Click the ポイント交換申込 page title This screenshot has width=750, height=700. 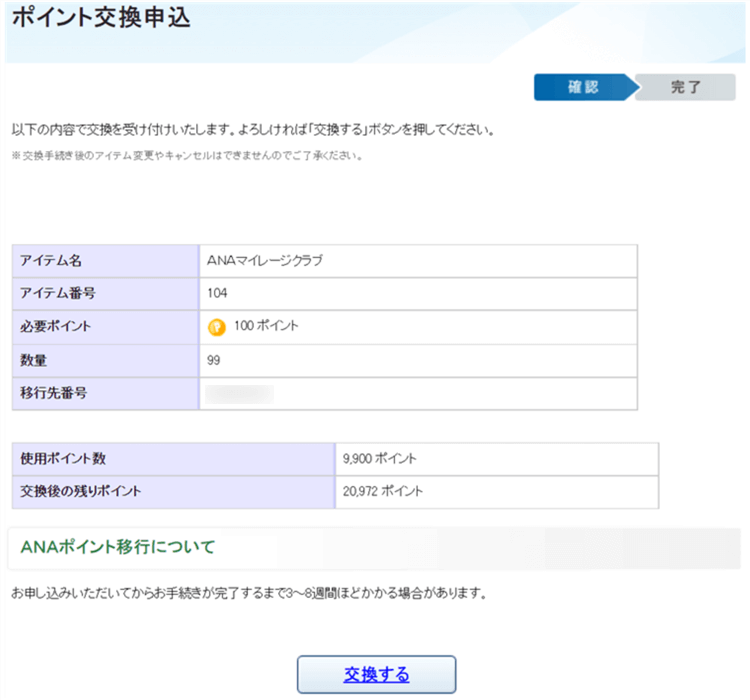100,19
